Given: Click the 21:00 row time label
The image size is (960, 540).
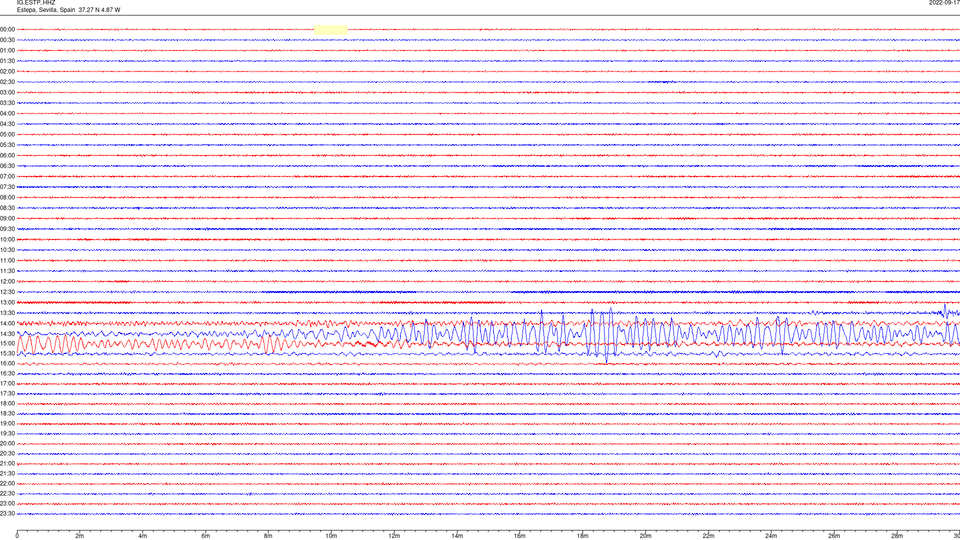Looking at the screenshot, I should point(7,463).
